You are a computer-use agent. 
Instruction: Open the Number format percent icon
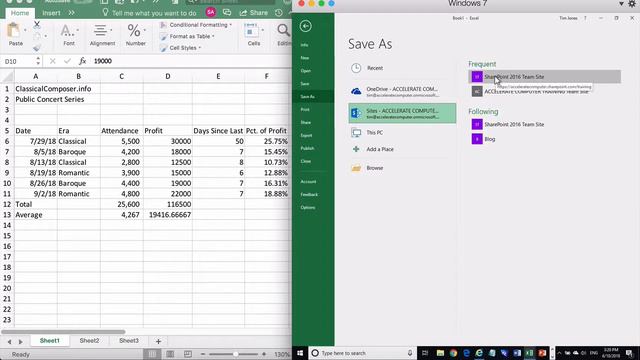tap(134, 30)
